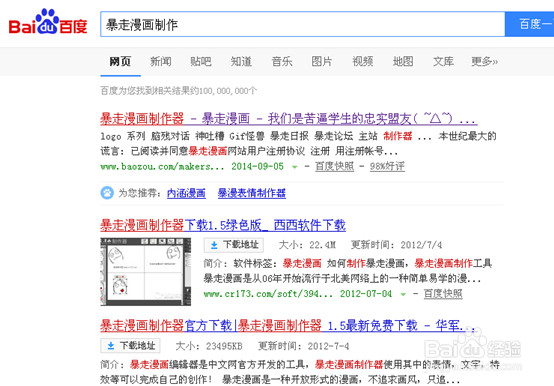Open result 暴走漫画制作器官方下载 1.5最新免费下载 - 华军
Image resolution: width=554 pixels, height=386 pixels.
click(288, 326)
